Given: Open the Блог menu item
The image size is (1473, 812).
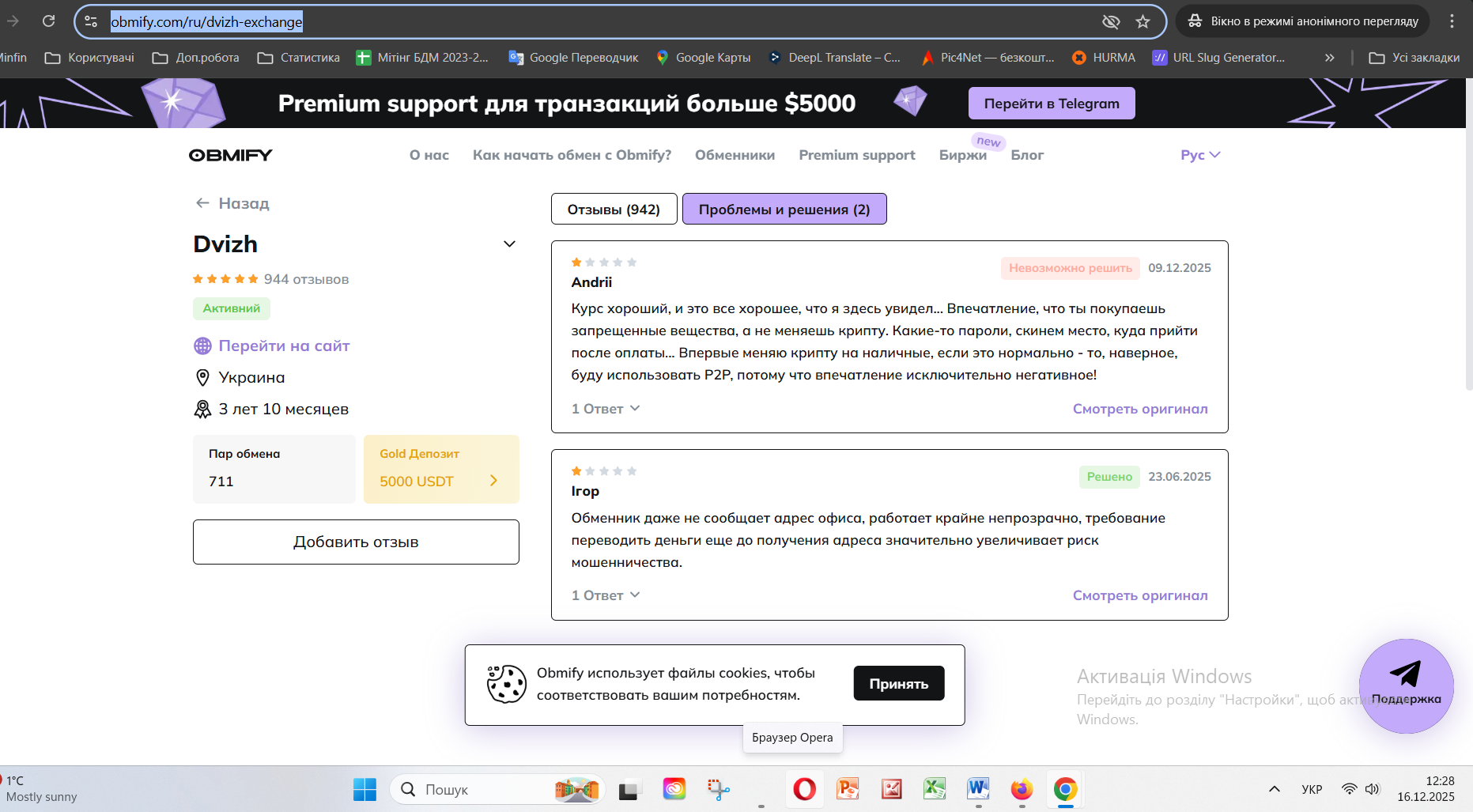Looking at the screenshot, I should coord(1027,155).
